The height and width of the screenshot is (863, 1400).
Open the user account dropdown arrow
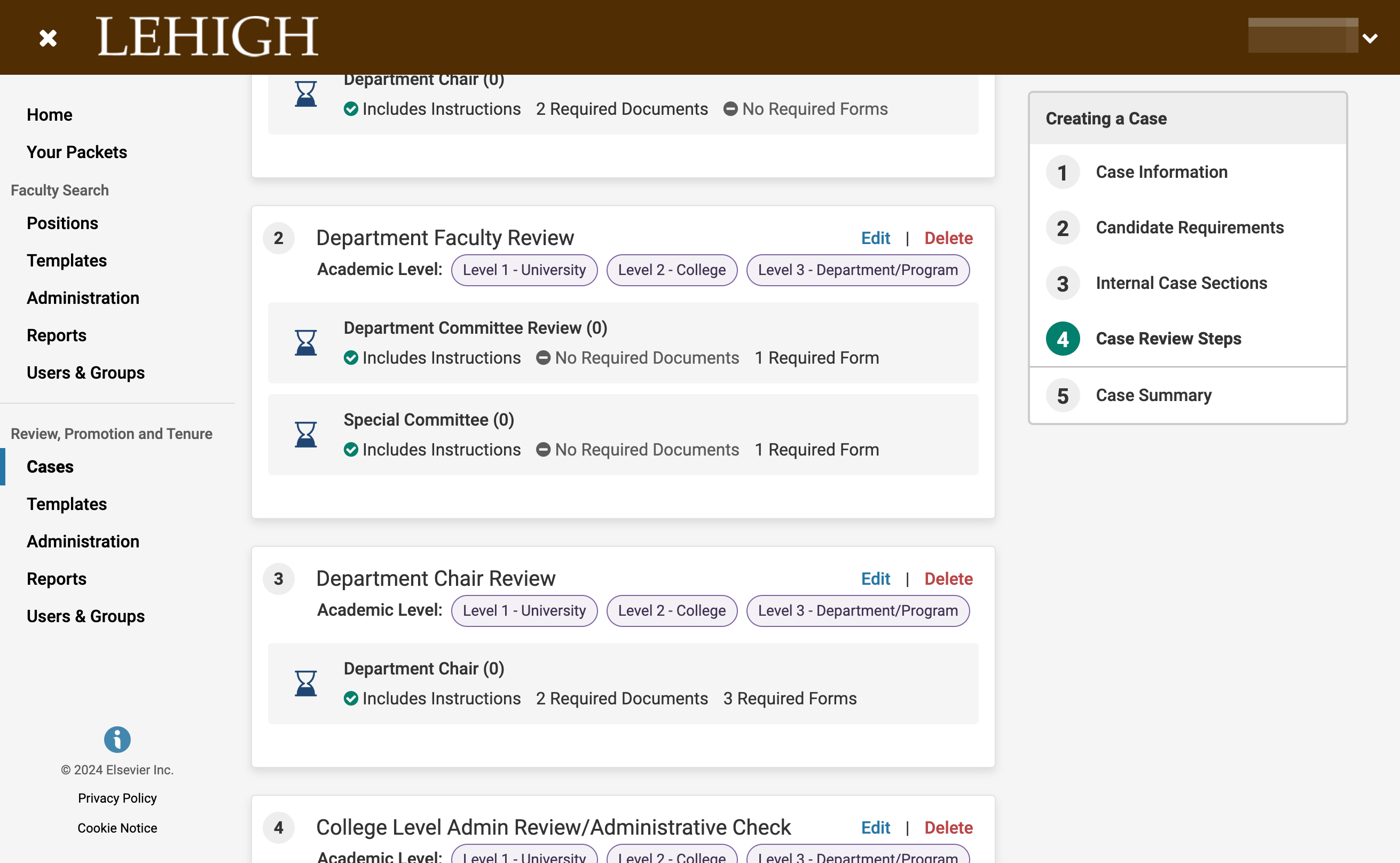[x=1370, y=38]
